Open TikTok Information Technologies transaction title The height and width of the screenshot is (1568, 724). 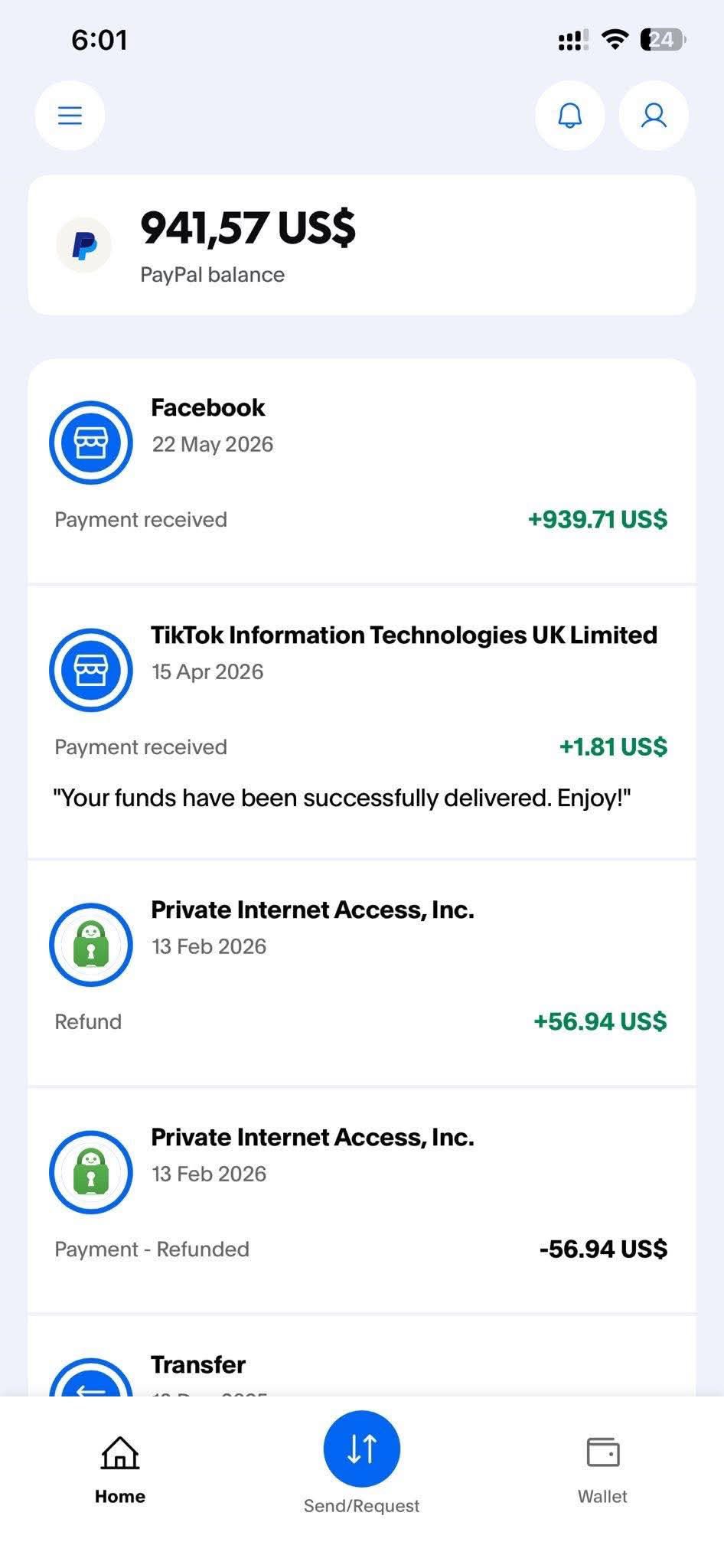pyautogui.click(x=404, y=635)
